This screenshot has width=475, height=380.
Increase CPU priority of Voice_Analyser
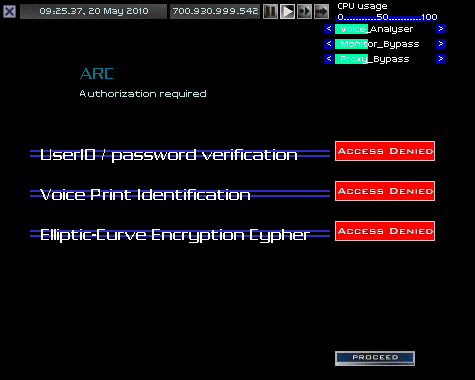[x=441, y=29]
